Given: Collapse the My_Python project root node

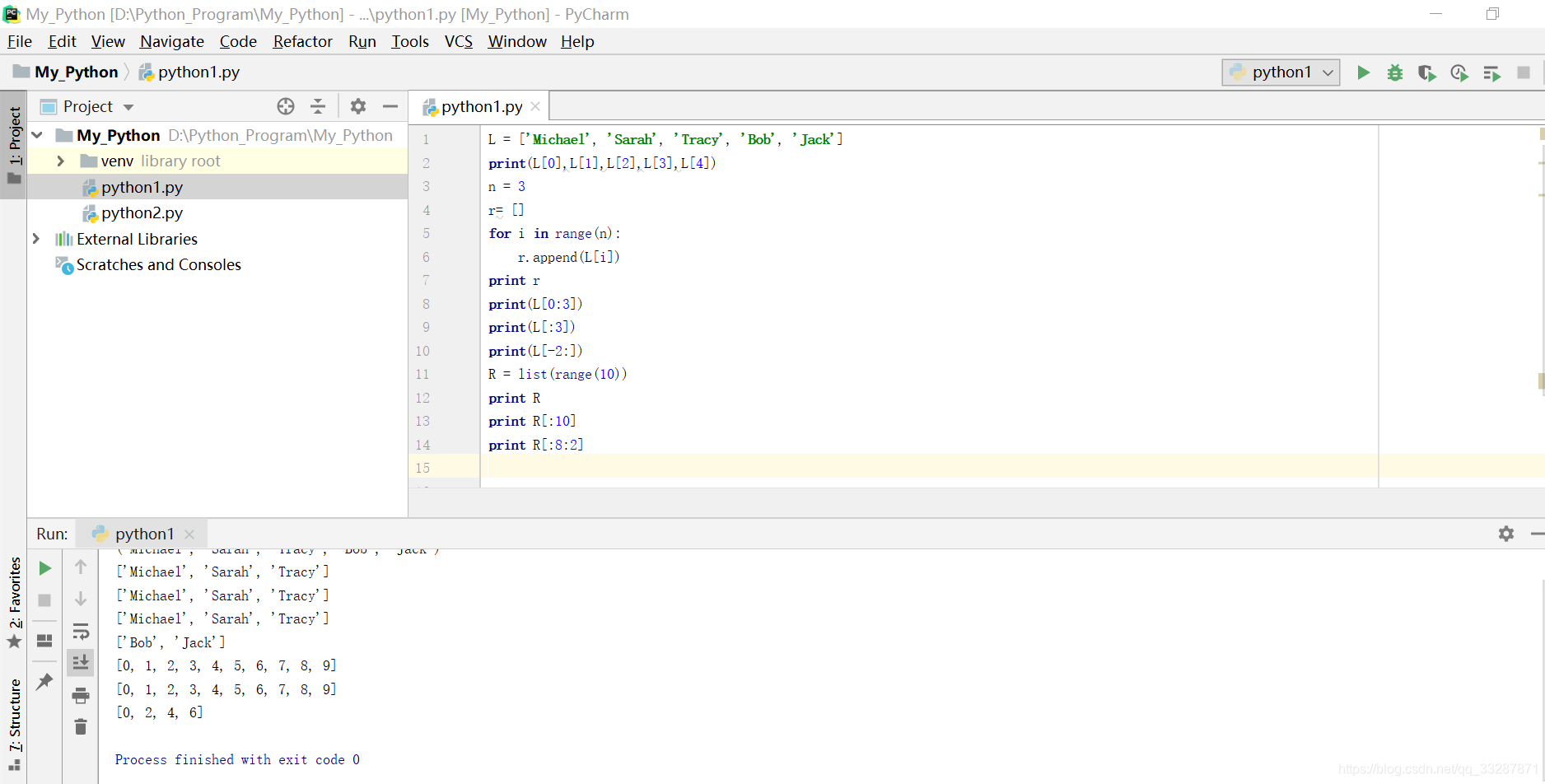Looking at the screenshot, I should (37, 135).
